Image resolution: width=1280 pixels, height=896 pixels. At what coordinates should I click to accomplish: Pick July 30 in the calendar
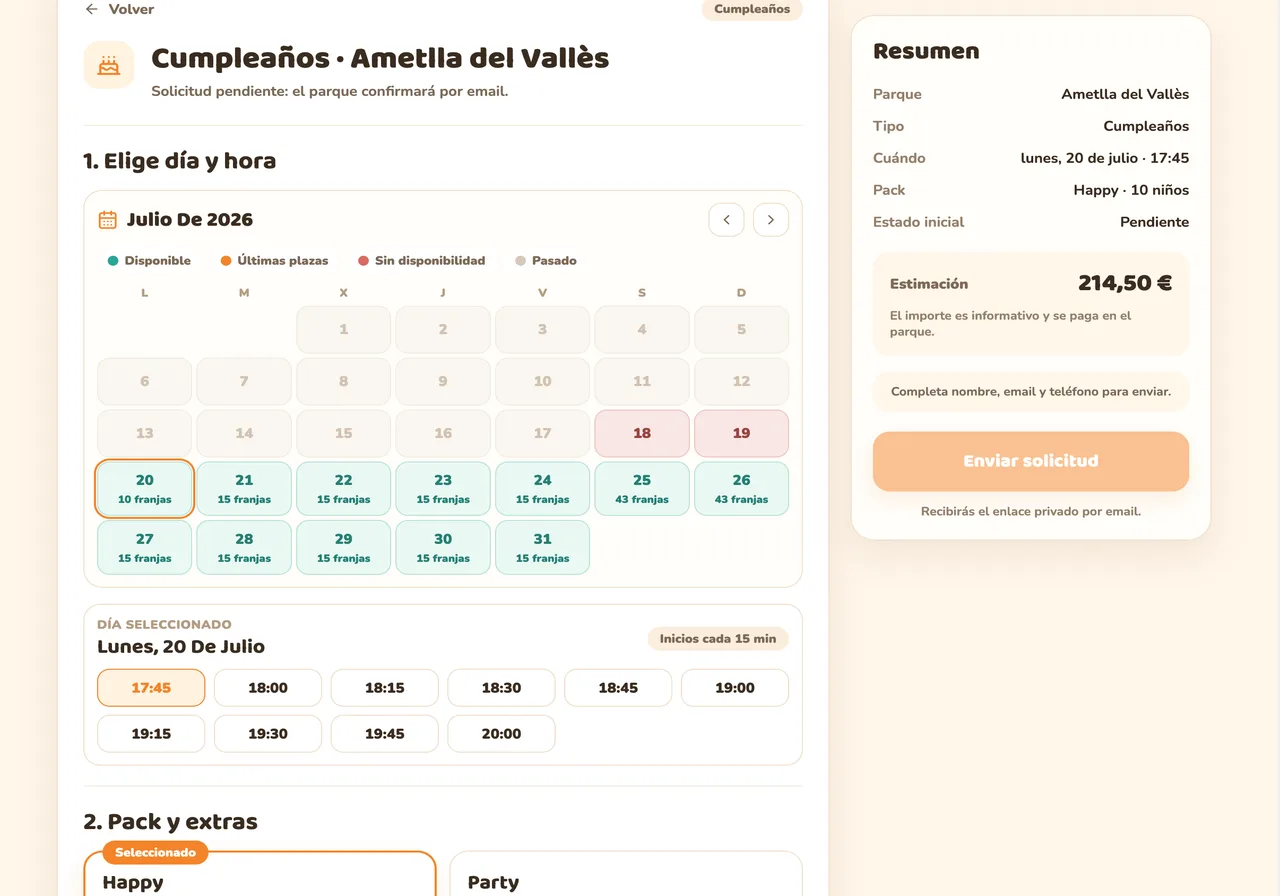tap(443, 548)
